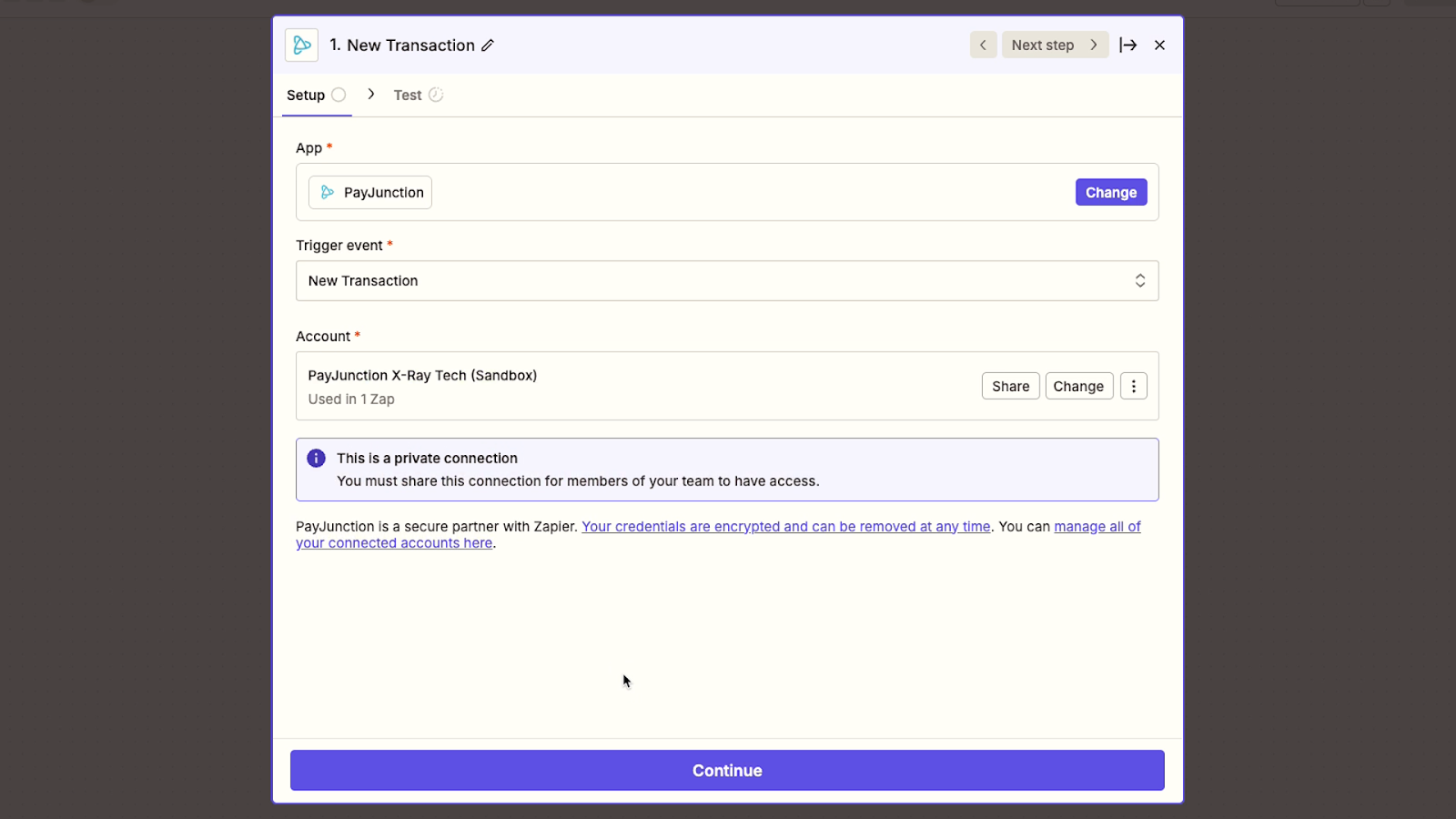Image resolution: width=1456 pixels, height=819 pixels.
Task: Edit step name with pencil icon
Action: coord(488,45)
